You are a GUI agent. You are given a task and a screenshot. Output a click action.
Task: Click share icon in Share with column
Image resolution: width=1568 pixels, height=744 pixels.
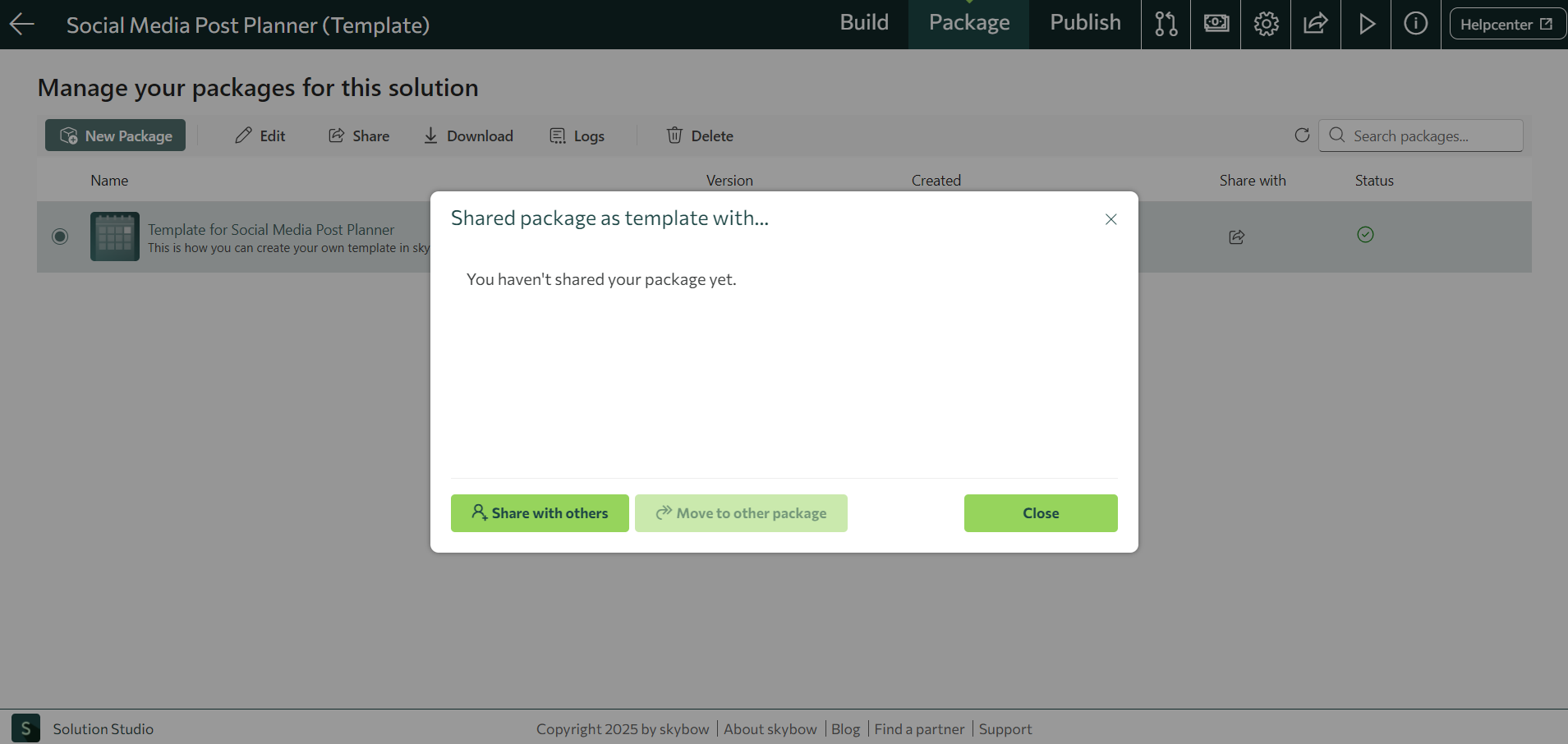1236,237
